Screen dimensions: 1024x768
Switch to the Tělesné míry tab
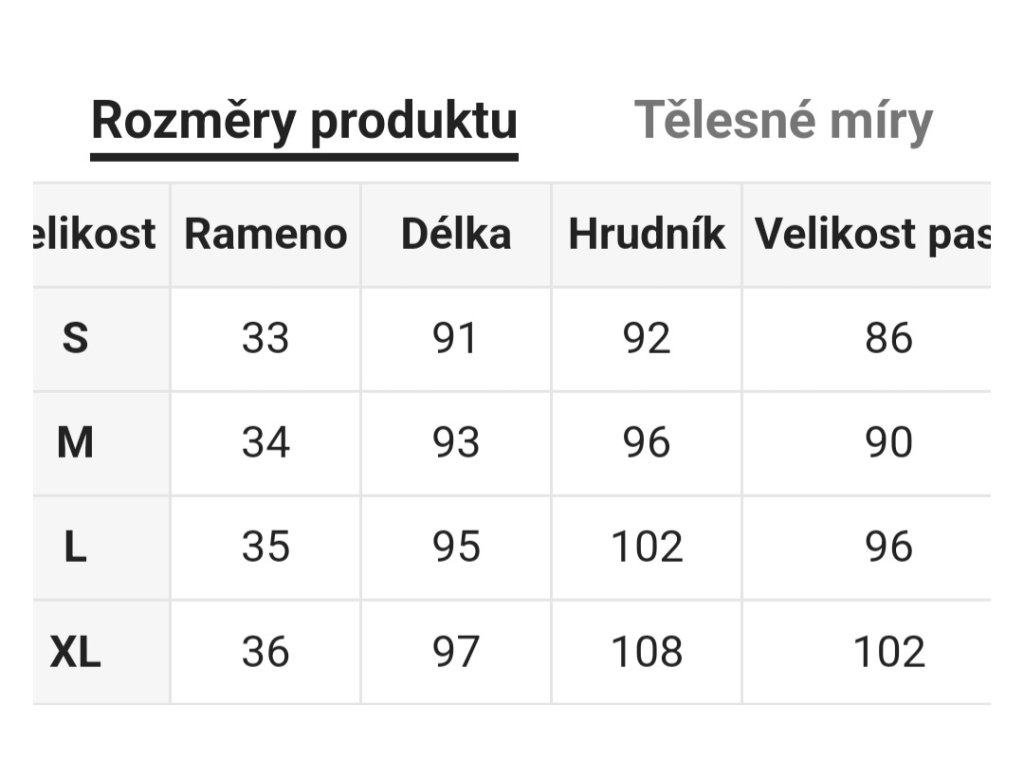click(x=783, y=121)
